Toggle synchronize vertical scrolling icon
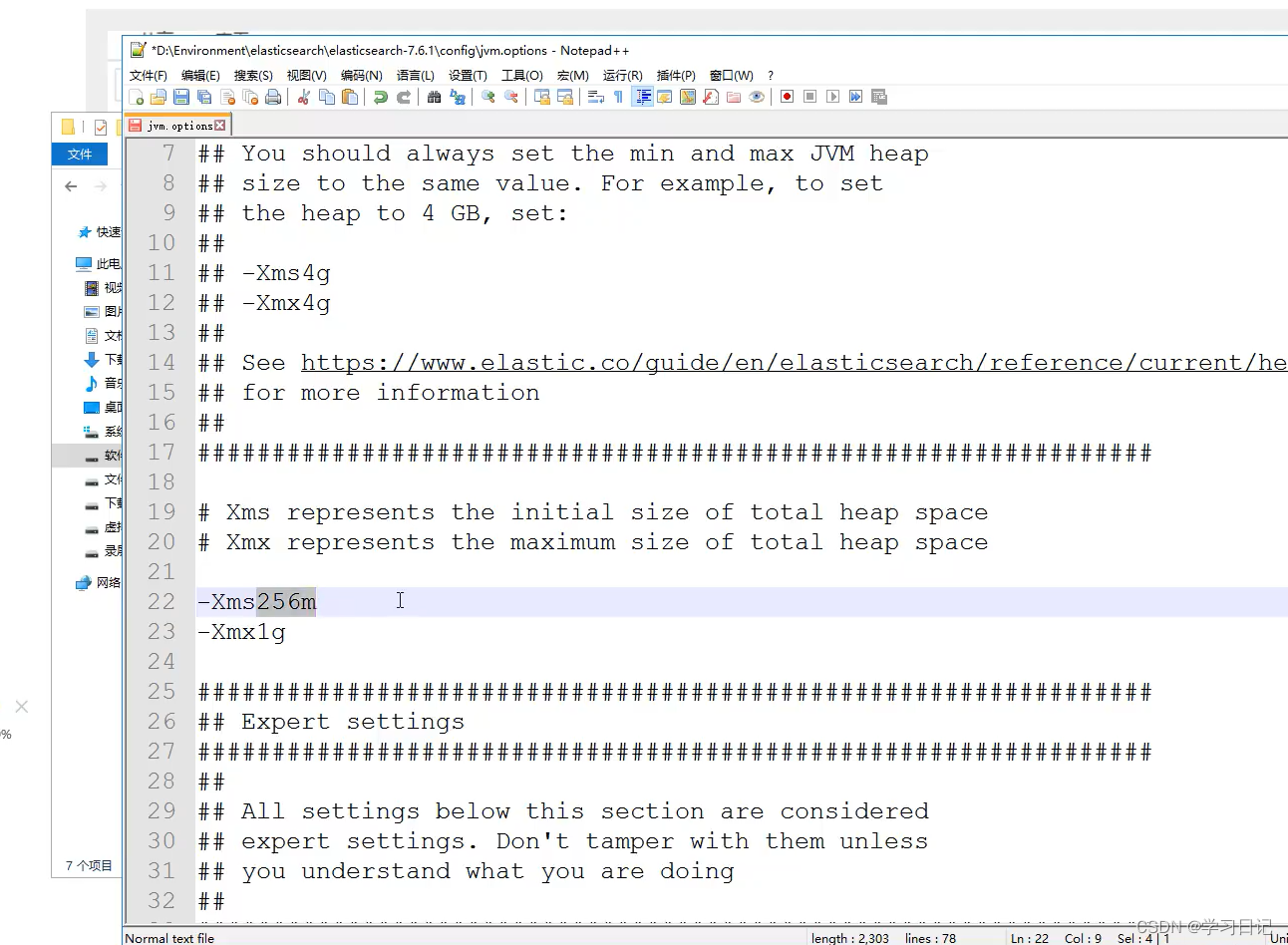The image size is (1288, 945). click(x=543, y=97)
